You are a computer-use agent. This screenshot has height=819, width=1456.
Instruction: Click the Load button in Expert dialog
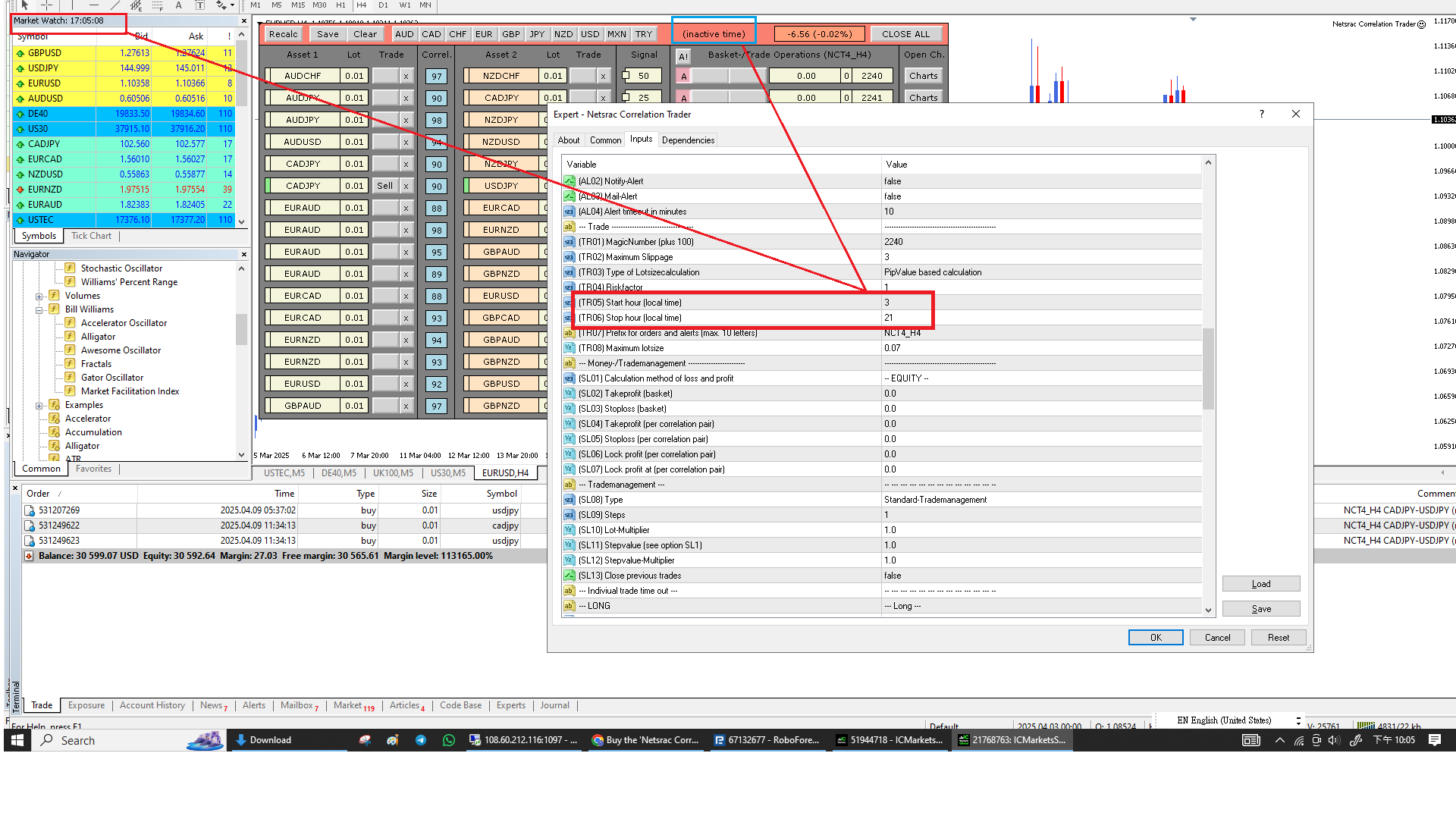tap(1260, 584)
